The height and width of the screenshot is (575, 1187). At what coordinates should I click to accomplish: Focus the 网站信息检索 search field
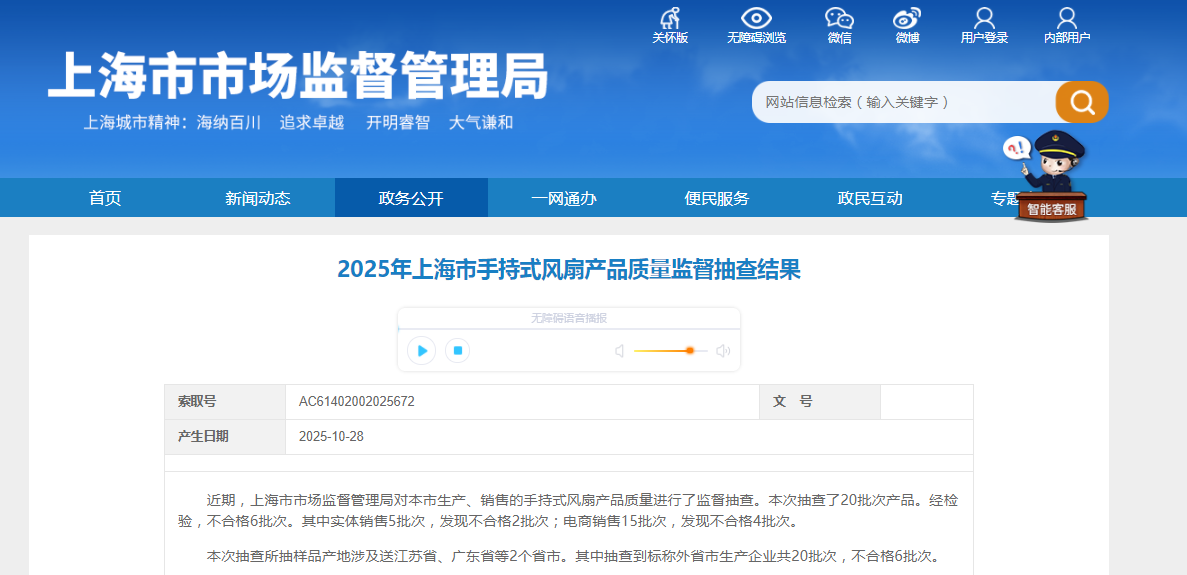point(904,101)
